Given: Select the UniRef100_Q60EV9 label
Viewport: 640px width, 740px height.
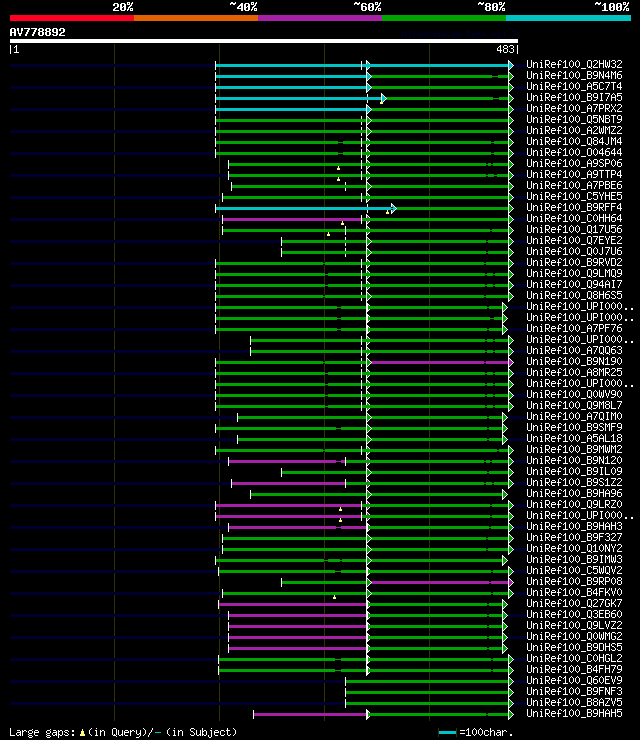Looking at the screenshot, I should pyautogui.click(x=574, y=681).
